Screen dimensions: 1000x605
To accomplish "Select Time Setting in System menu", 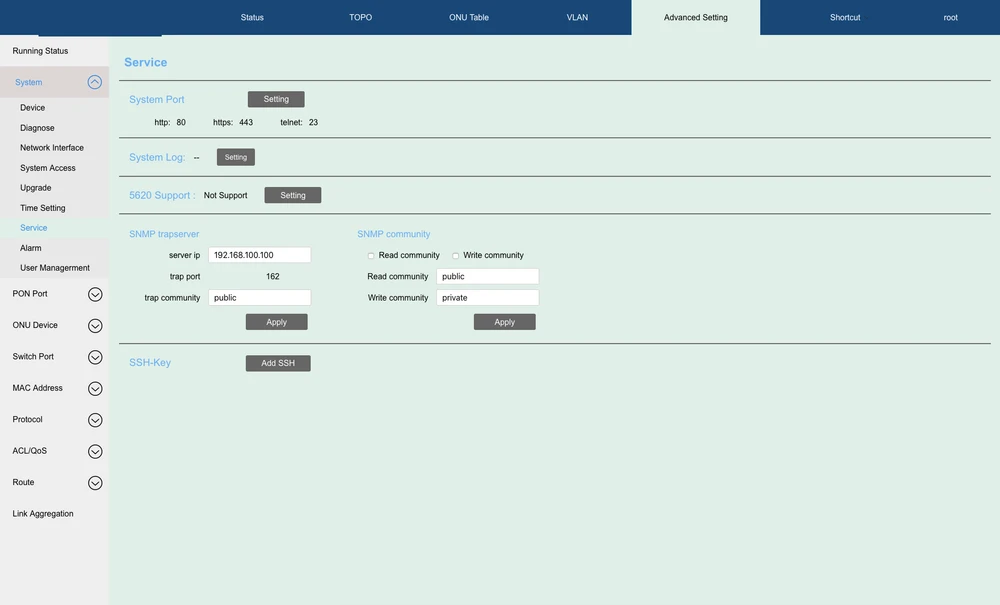I will coord(43,208).
